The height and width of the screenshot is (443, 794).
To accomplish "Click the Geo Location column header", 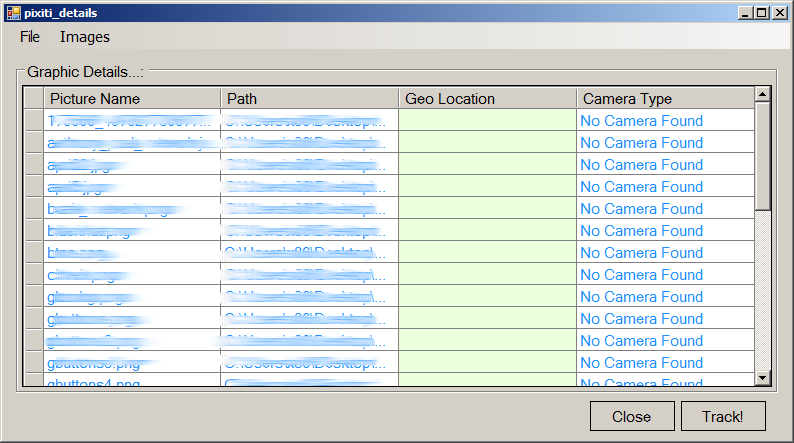I will coord(487,98).
